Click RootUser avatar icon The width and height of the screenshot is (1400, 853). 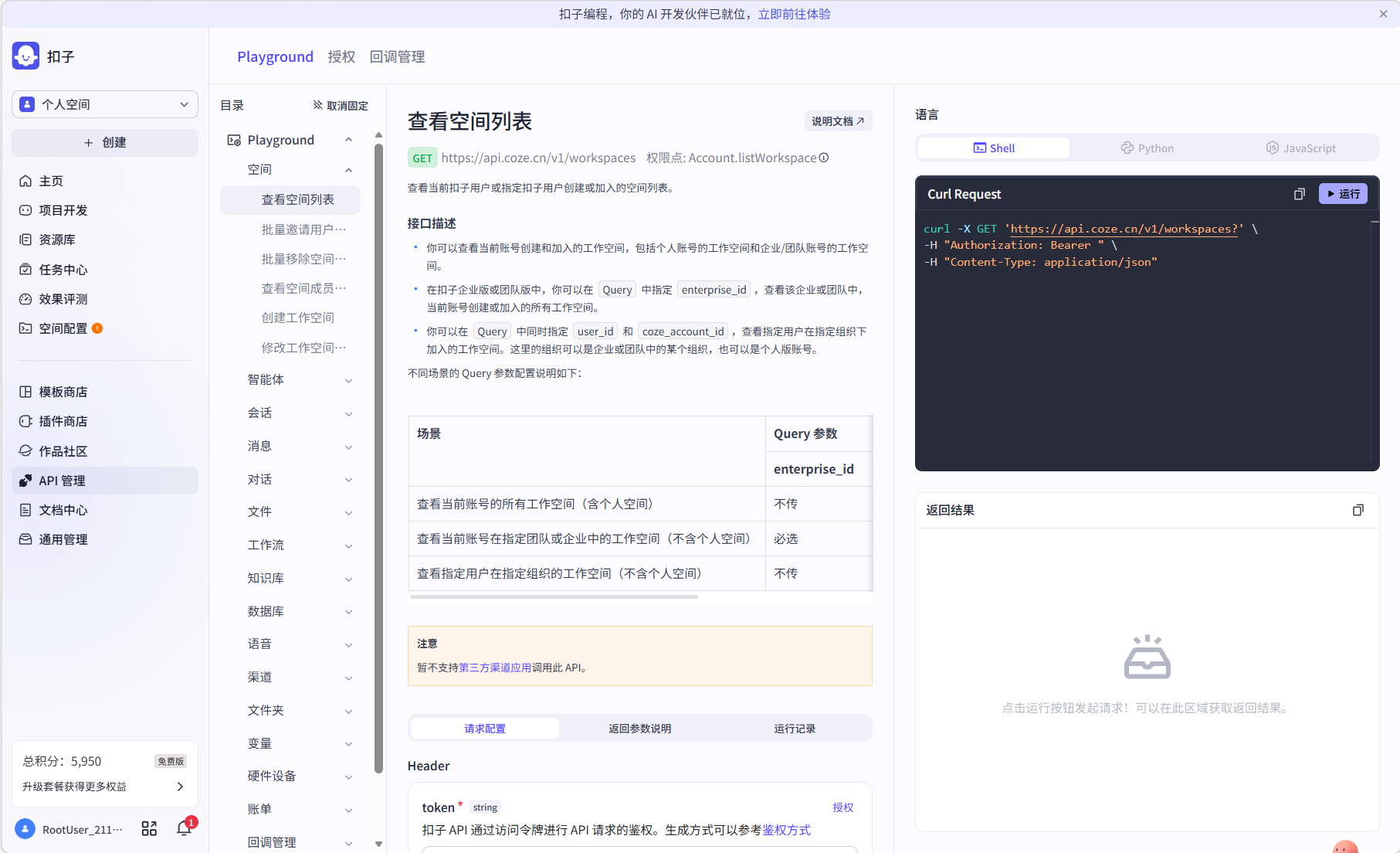(25, 829)
